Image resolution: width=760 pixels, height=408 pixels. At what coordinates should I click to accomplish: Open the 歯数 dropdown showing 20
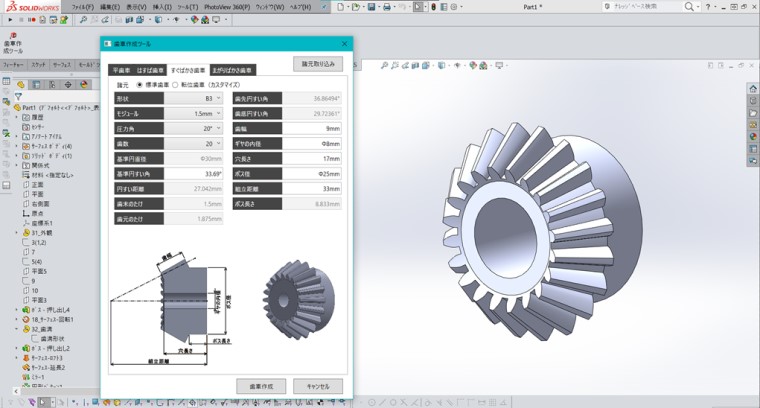[193, 144]
